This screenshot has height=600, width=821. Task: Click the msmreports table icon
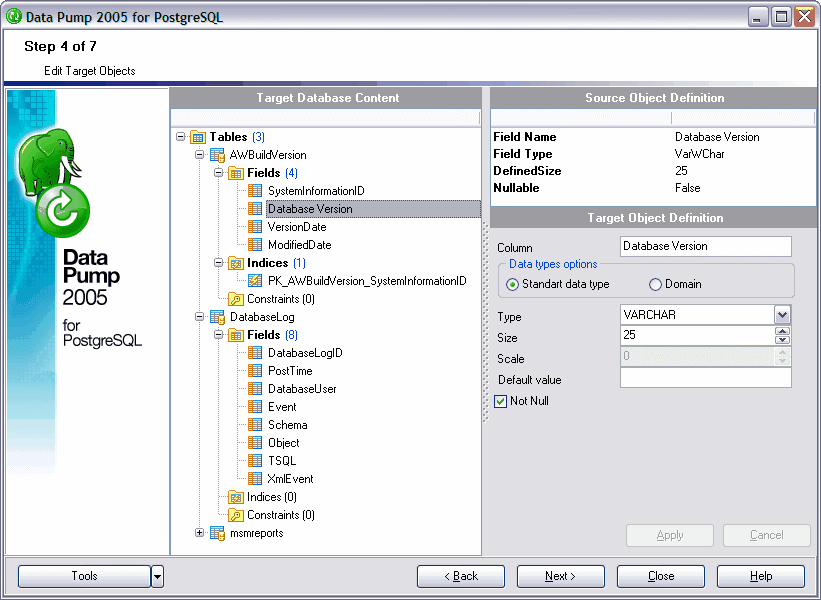217,533
